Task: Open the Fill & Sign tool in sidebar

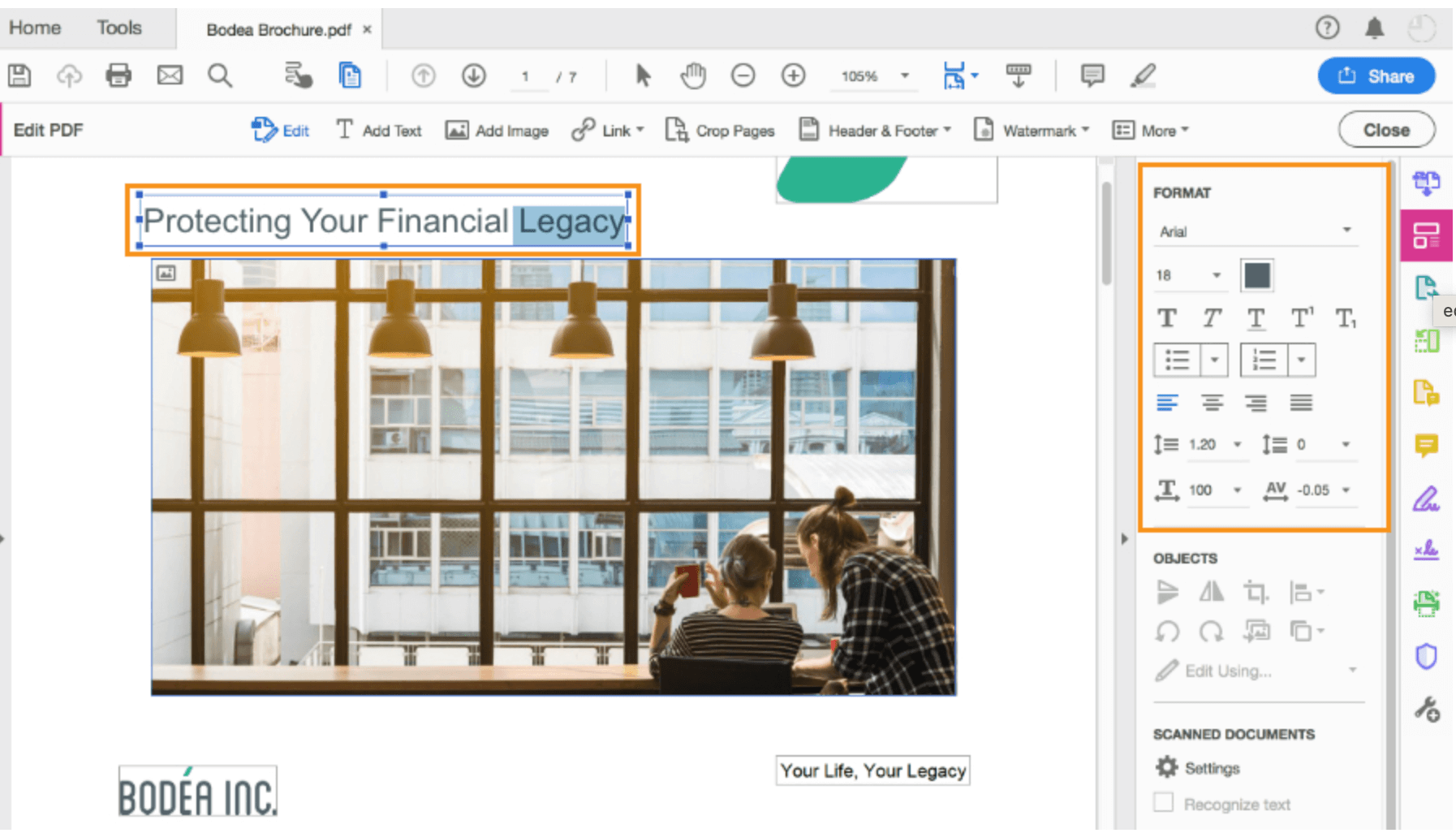Action: [1426, 499]
